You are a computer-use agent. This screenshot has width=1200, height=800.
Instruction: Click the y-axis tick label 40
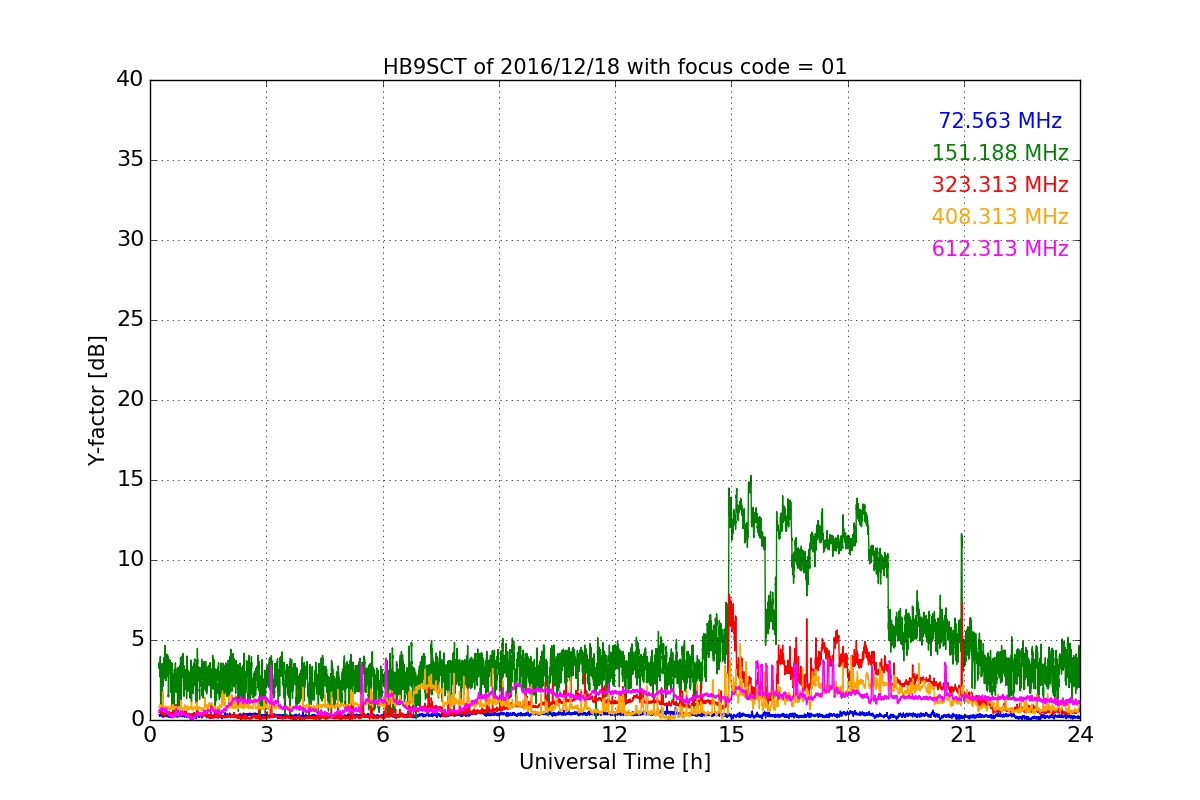tap(130, 79)
